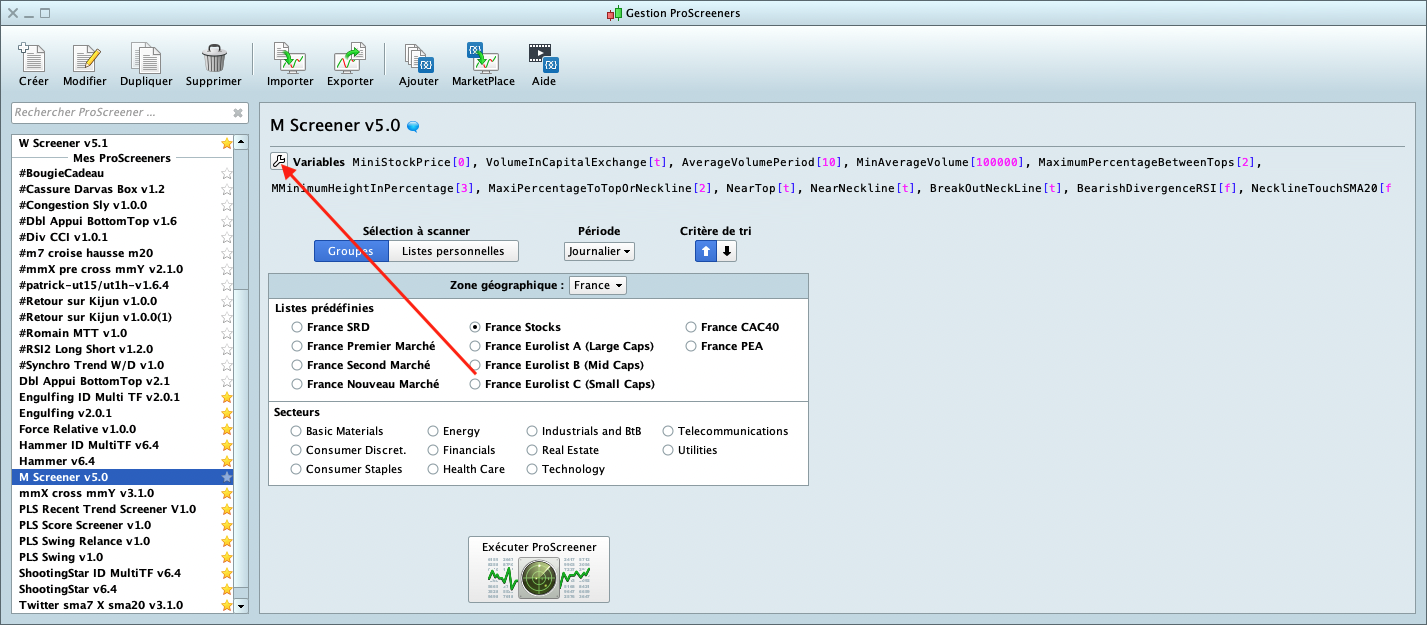Select France Premier Marché radio option
The image size is (1427, 625).
coord(296,346)
